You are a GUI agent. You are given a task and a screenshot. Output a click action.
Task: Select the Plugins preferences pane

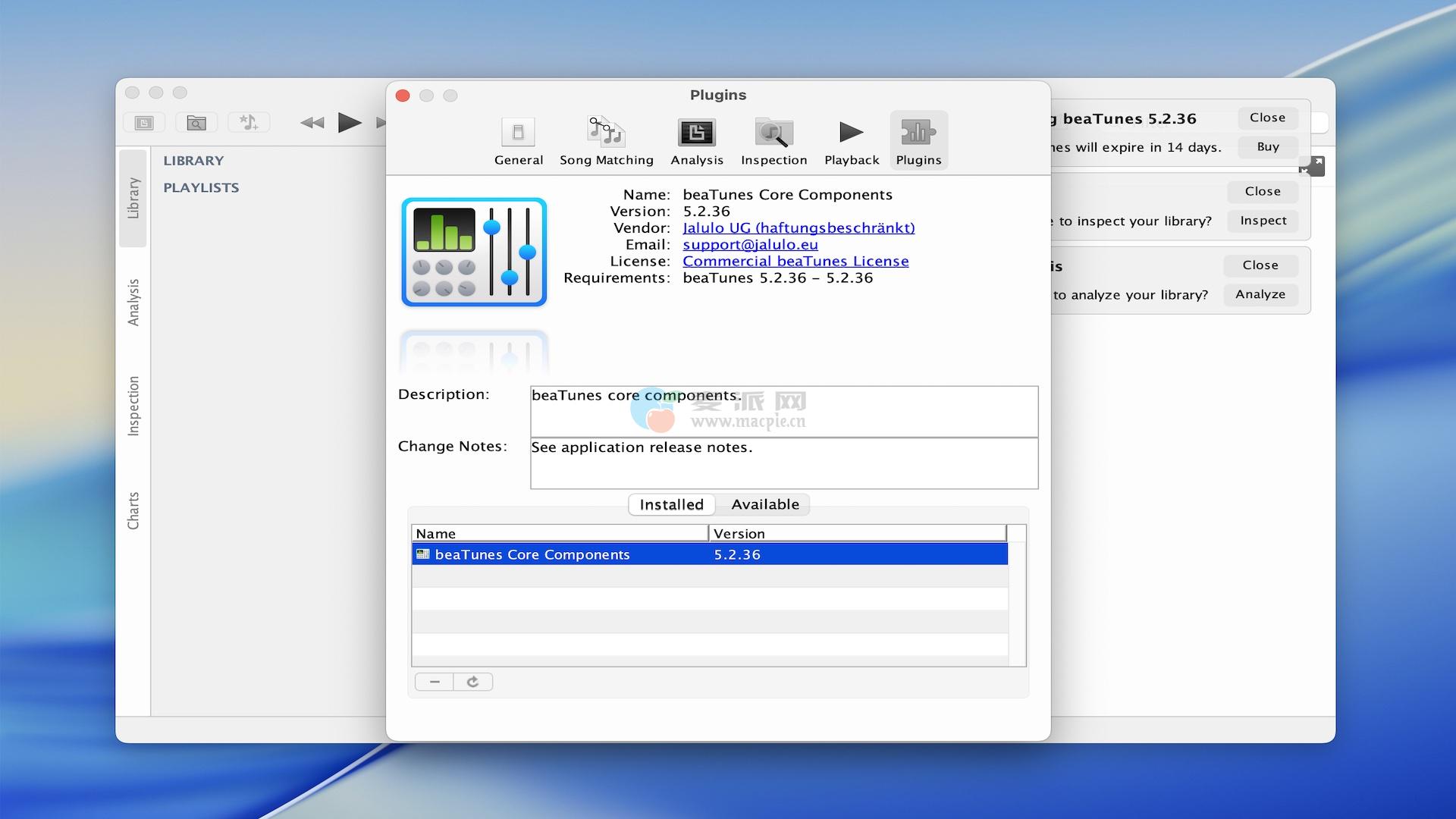(918, 141)
